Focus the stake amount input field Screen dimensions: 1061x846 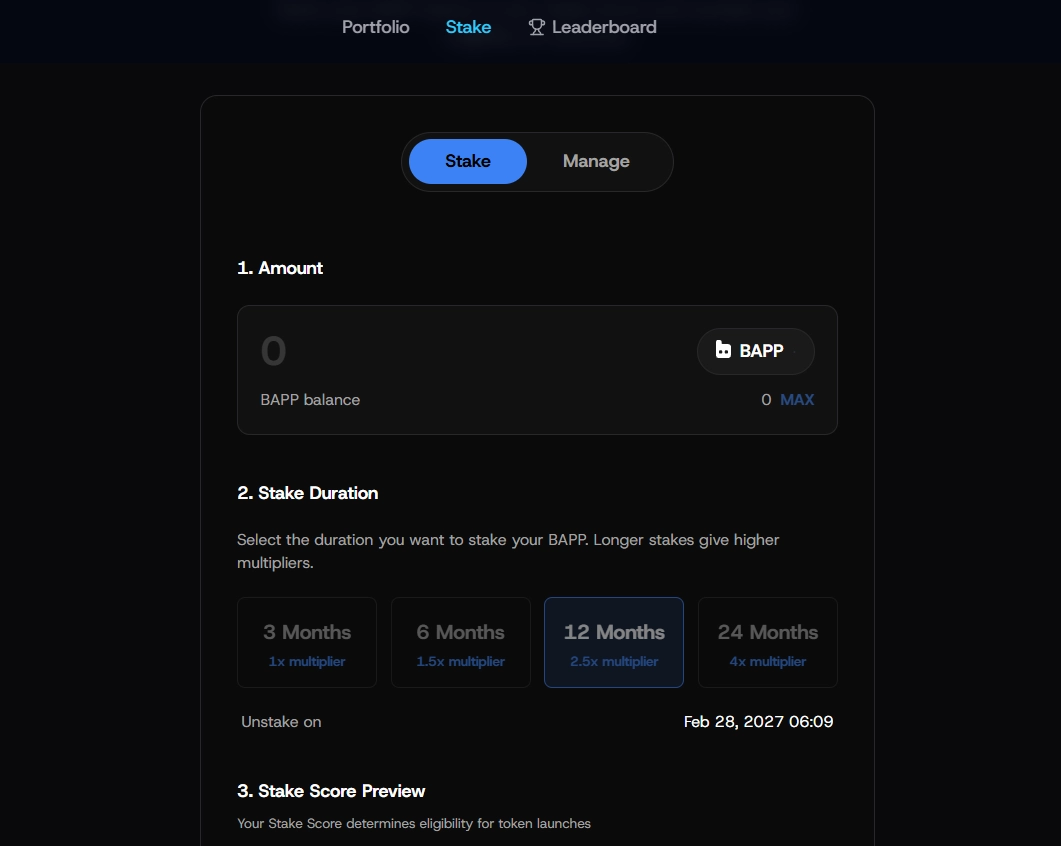pyautogui.click(x=467, y=351)
